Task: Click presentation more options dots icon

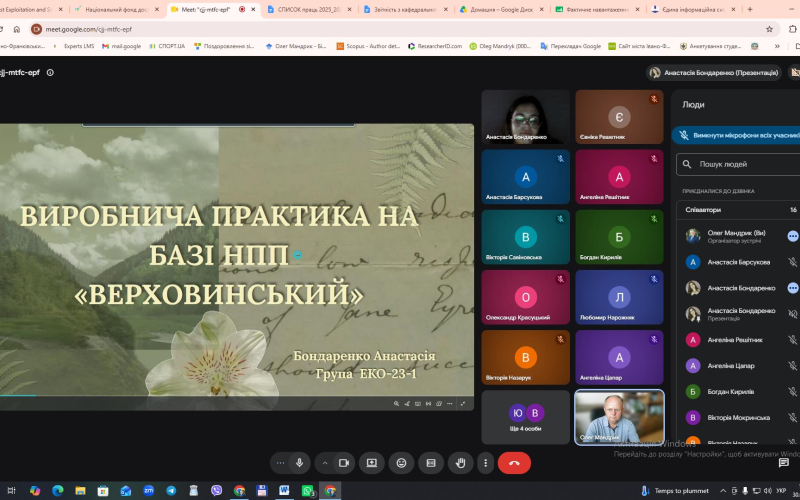Action: 449,404
